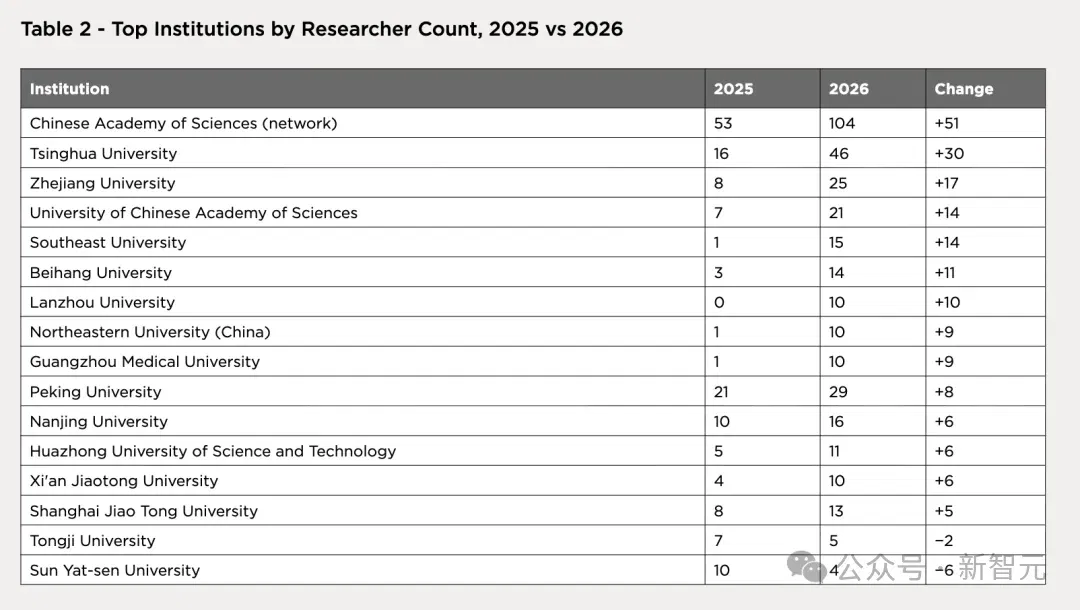Click the 2025 value '53' for Chinese Academy of Sciences
The image size is (1080, 610).
pos(723,123)
